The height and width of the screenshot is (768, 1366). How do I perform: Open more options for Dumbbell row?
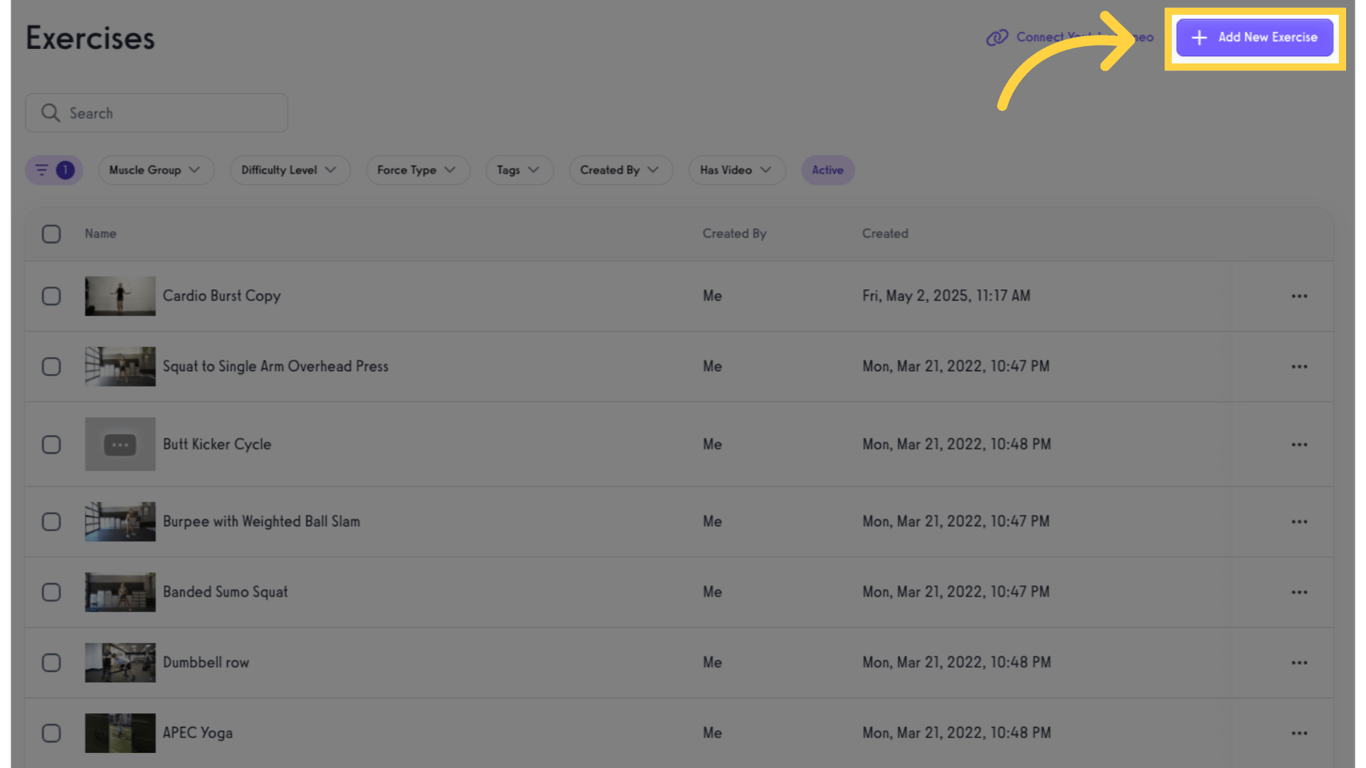[1299, 662]
